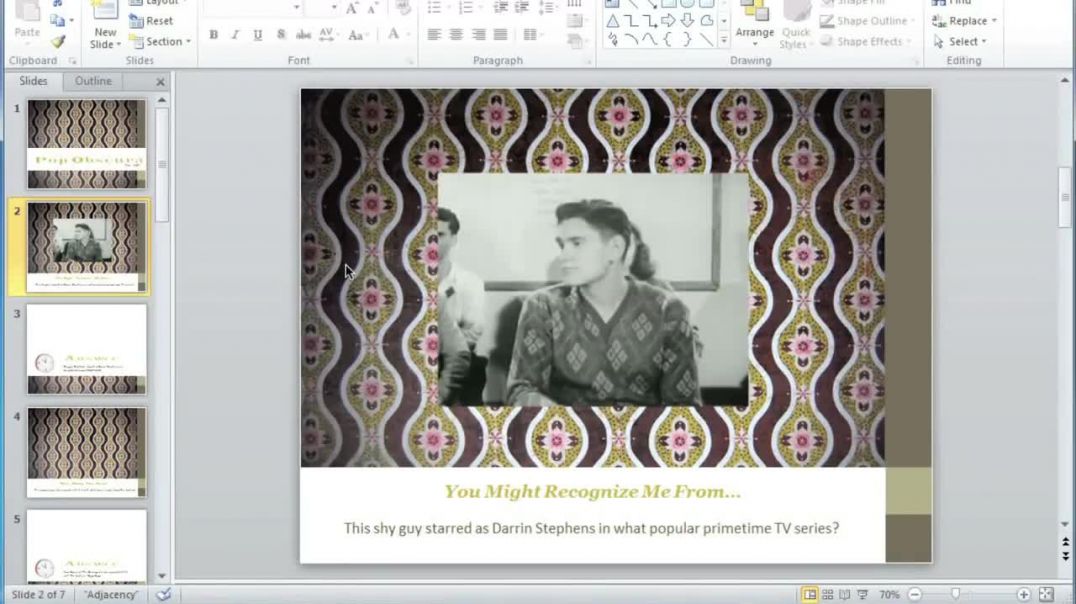The image size is (1076, 604).
Task: Select the isosceles triangle shape
Action: coord(613,21)
